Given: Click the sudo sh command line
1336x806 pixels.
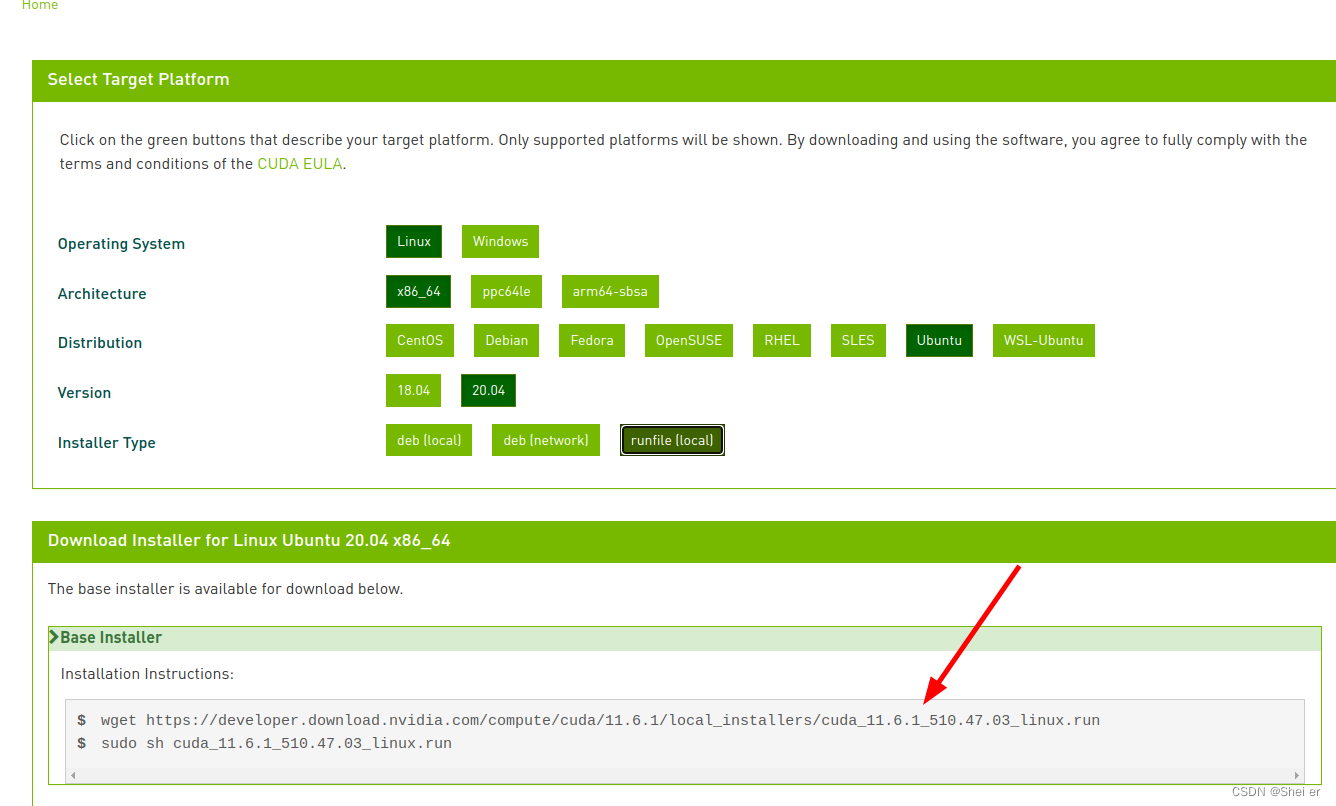Looking at the screenshot, I should pos(276,743).
